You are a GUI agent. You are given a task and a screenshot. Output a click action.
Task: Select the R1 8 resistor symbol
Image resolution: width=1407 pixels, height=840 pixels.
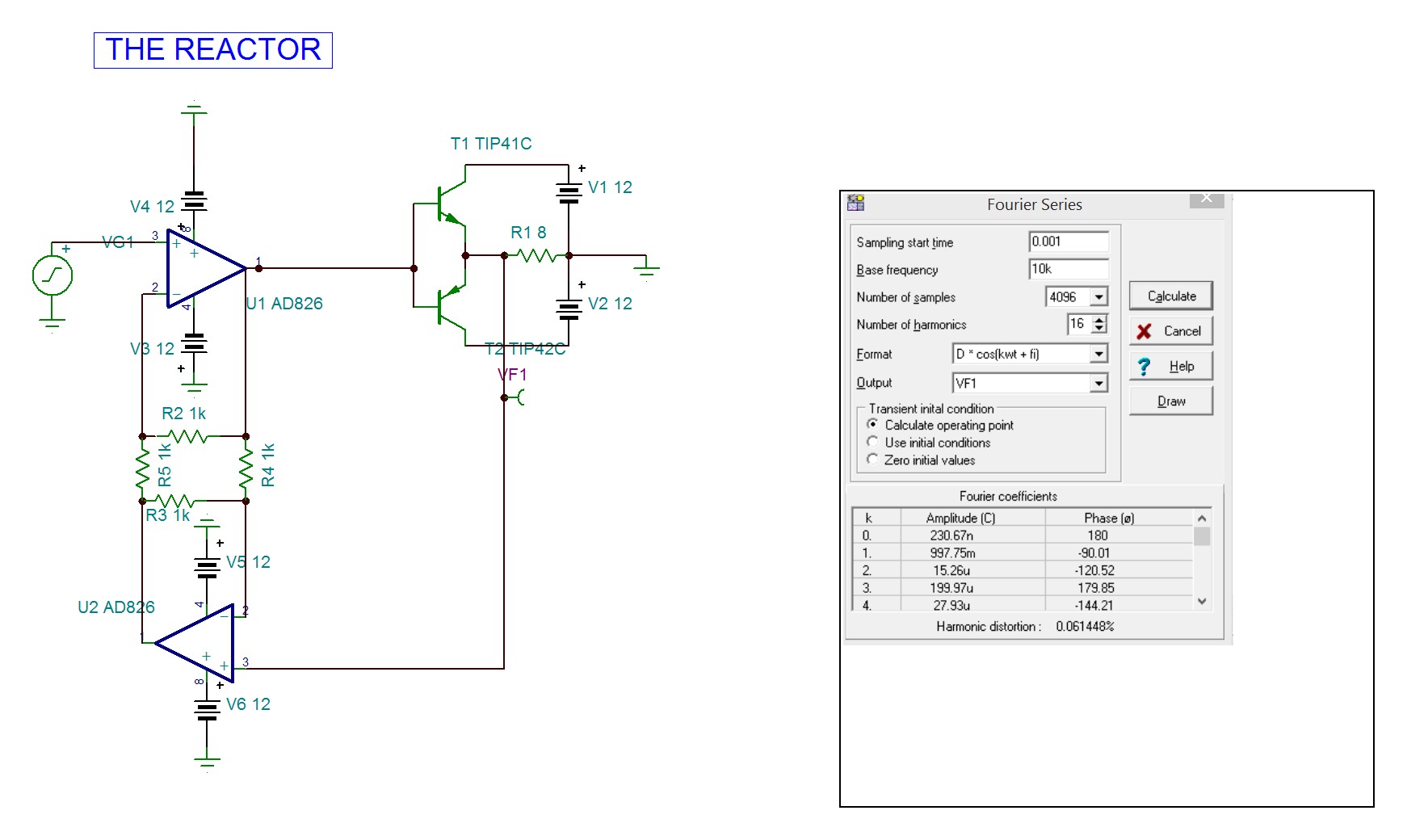pos(536,255)
